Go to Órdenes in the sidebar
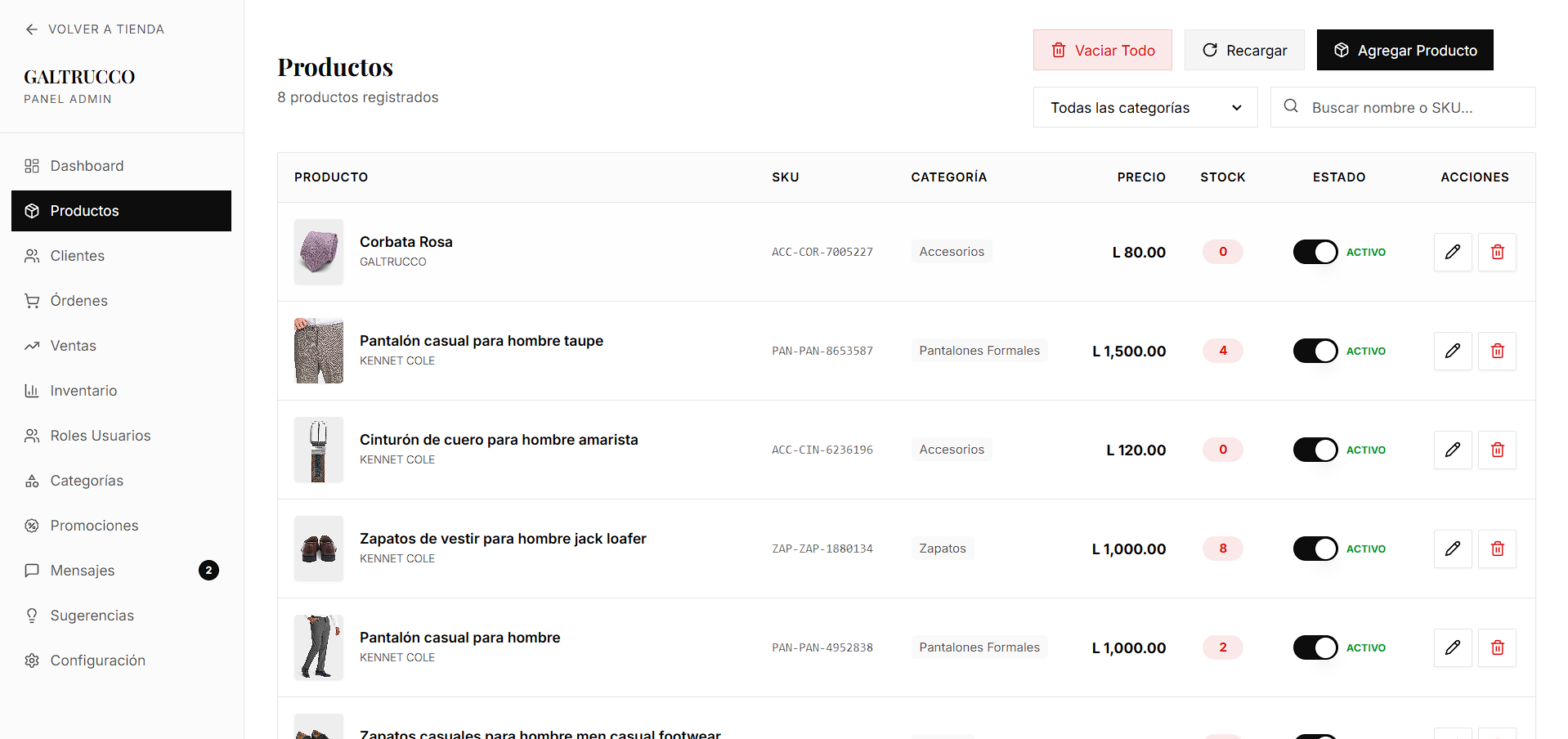 (x=78, y=301)
